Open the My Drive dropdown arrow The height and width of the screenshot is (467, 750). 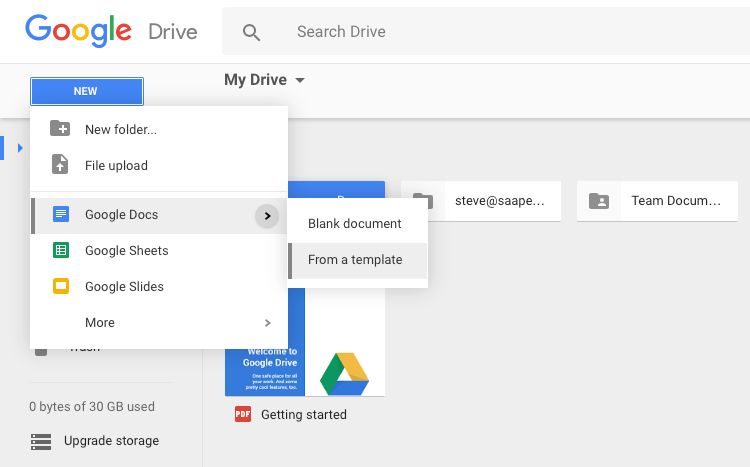click(x=300, y=80)
